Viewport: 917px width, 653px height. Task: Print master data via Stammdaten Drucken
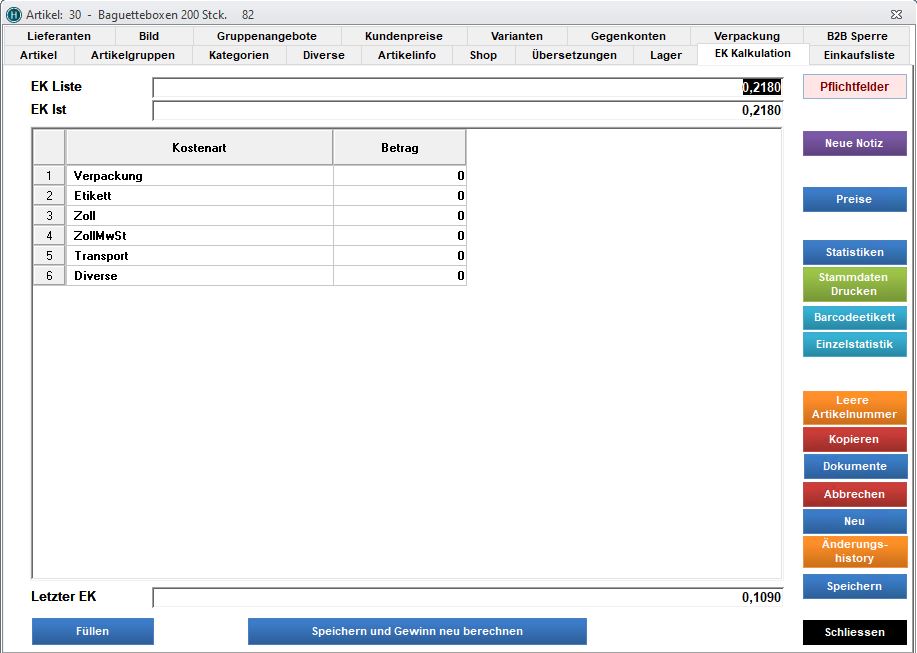[854, 285]
